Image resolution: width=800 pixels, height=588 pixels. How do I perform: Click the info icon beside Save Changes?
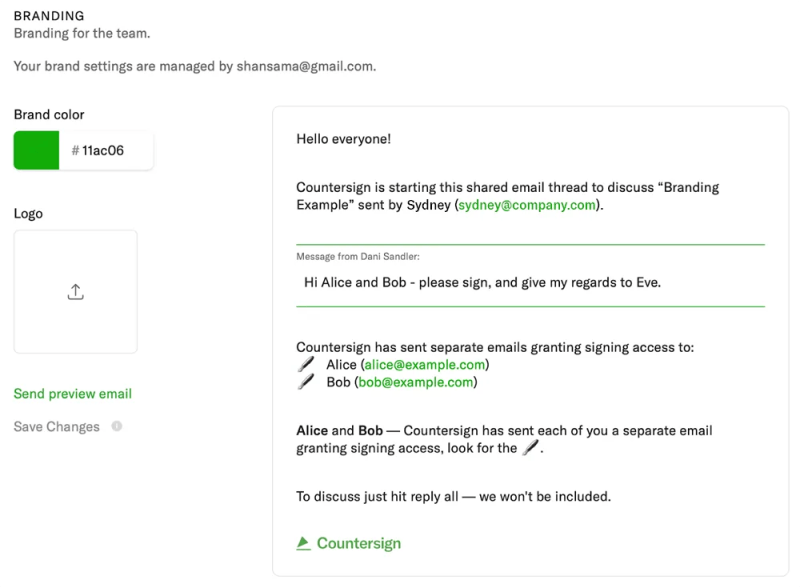(x=117, y=427)
